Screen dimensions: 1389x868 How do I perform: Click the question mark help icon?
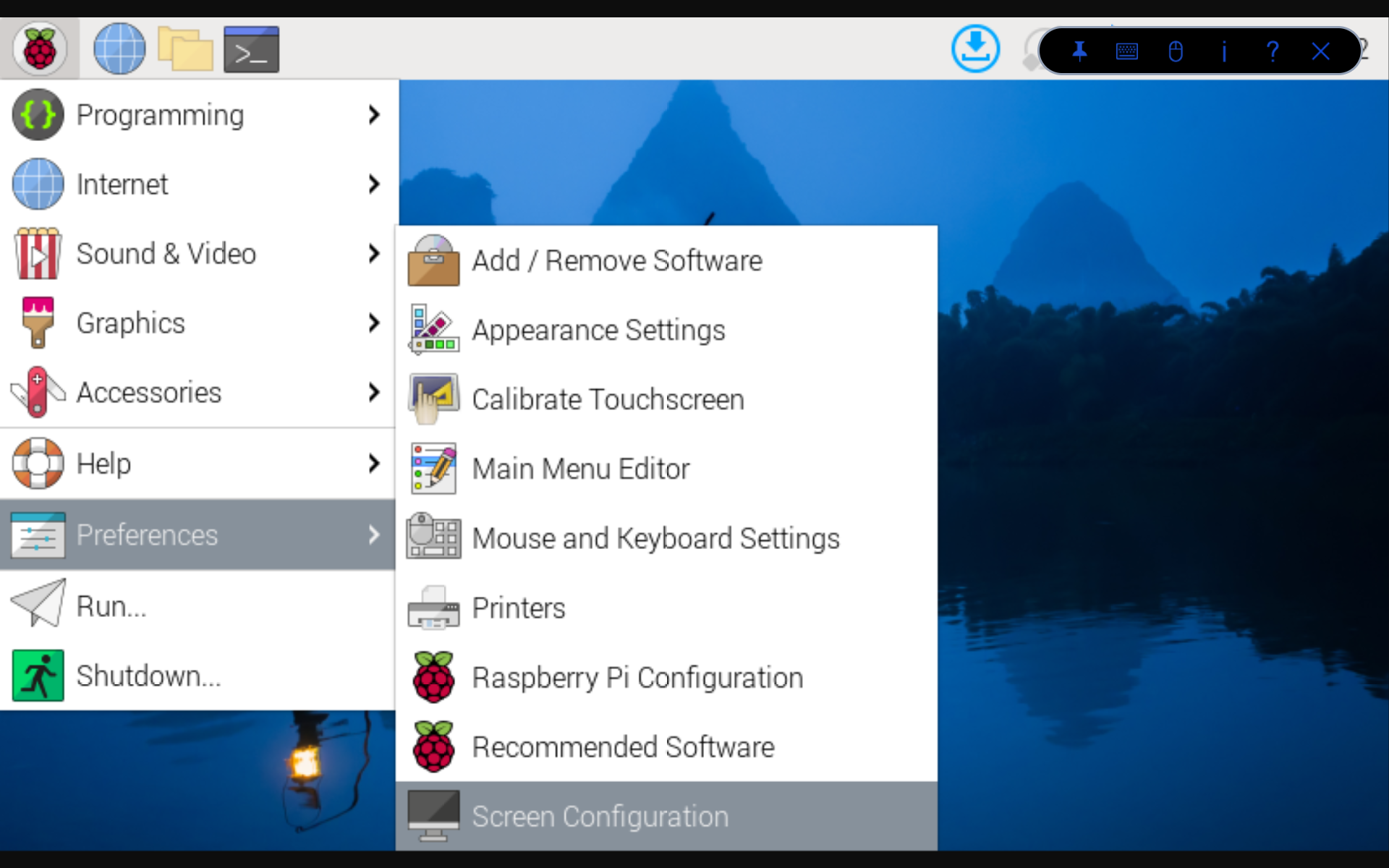tap(1273, 51)
